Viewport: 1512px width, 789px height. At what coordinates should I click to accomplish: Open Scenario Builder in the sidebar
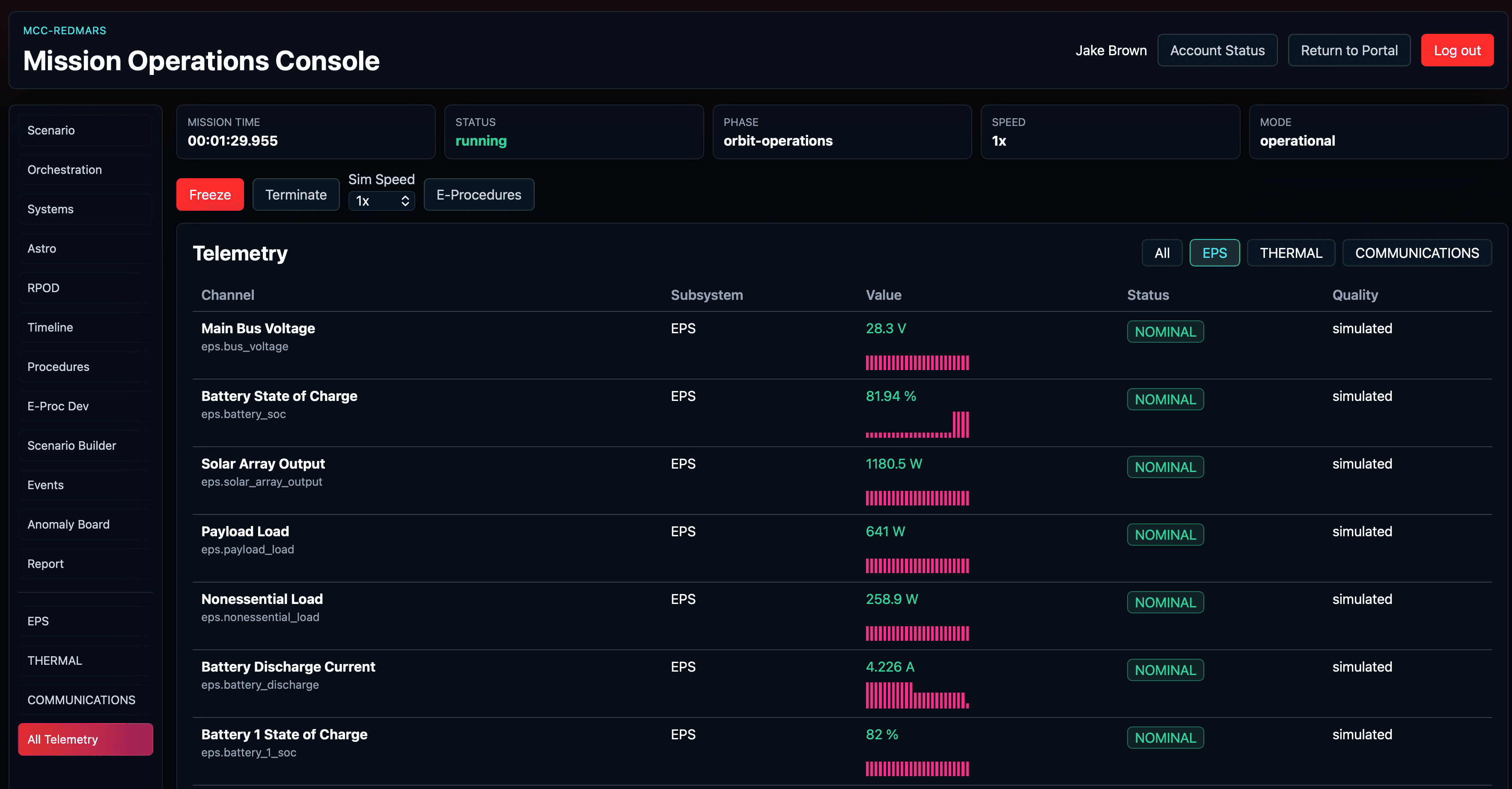[86, 445]
